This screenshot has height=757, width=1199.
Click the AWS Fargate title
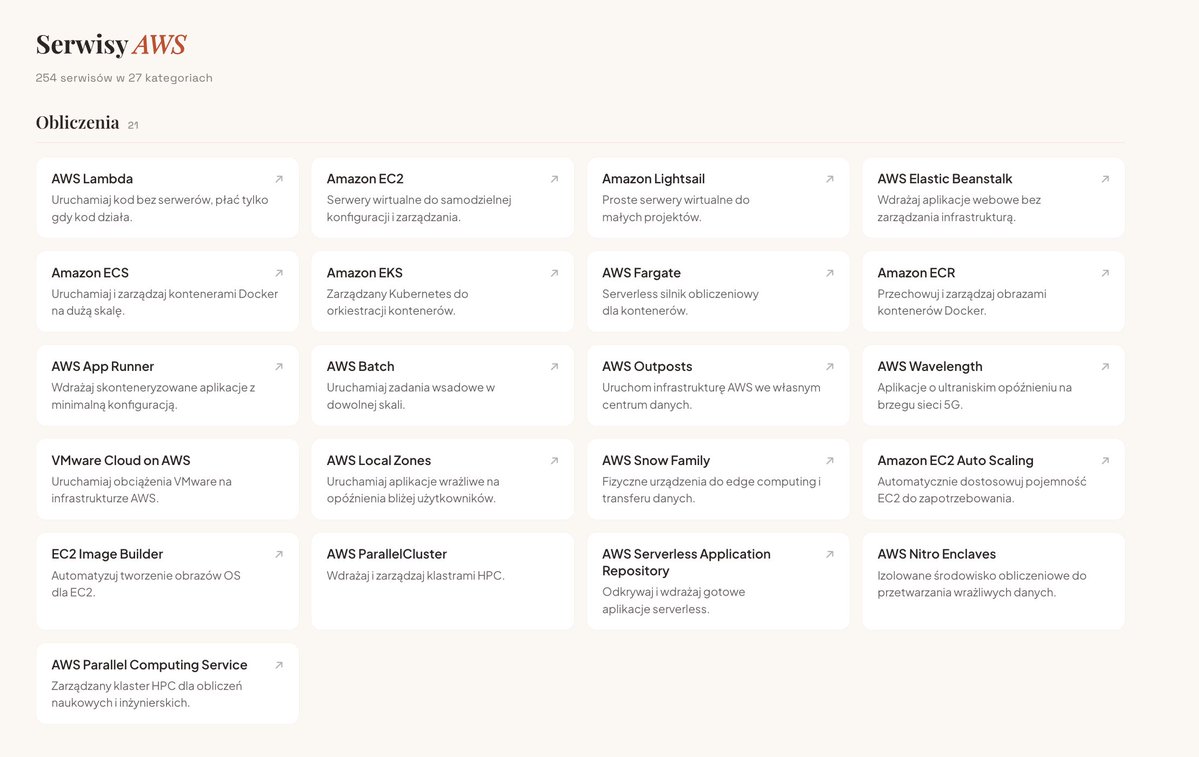641,273
